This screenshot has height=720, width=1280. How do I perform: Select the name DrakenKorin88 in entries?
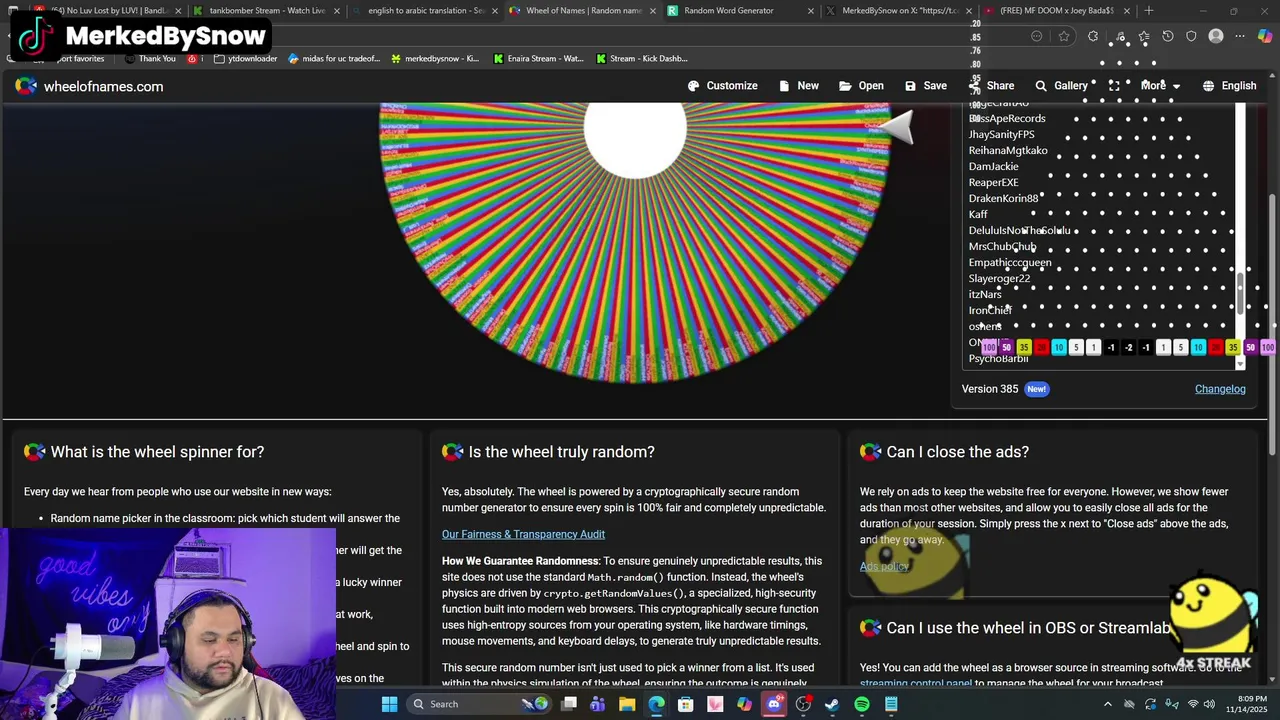pos(1003,198)
